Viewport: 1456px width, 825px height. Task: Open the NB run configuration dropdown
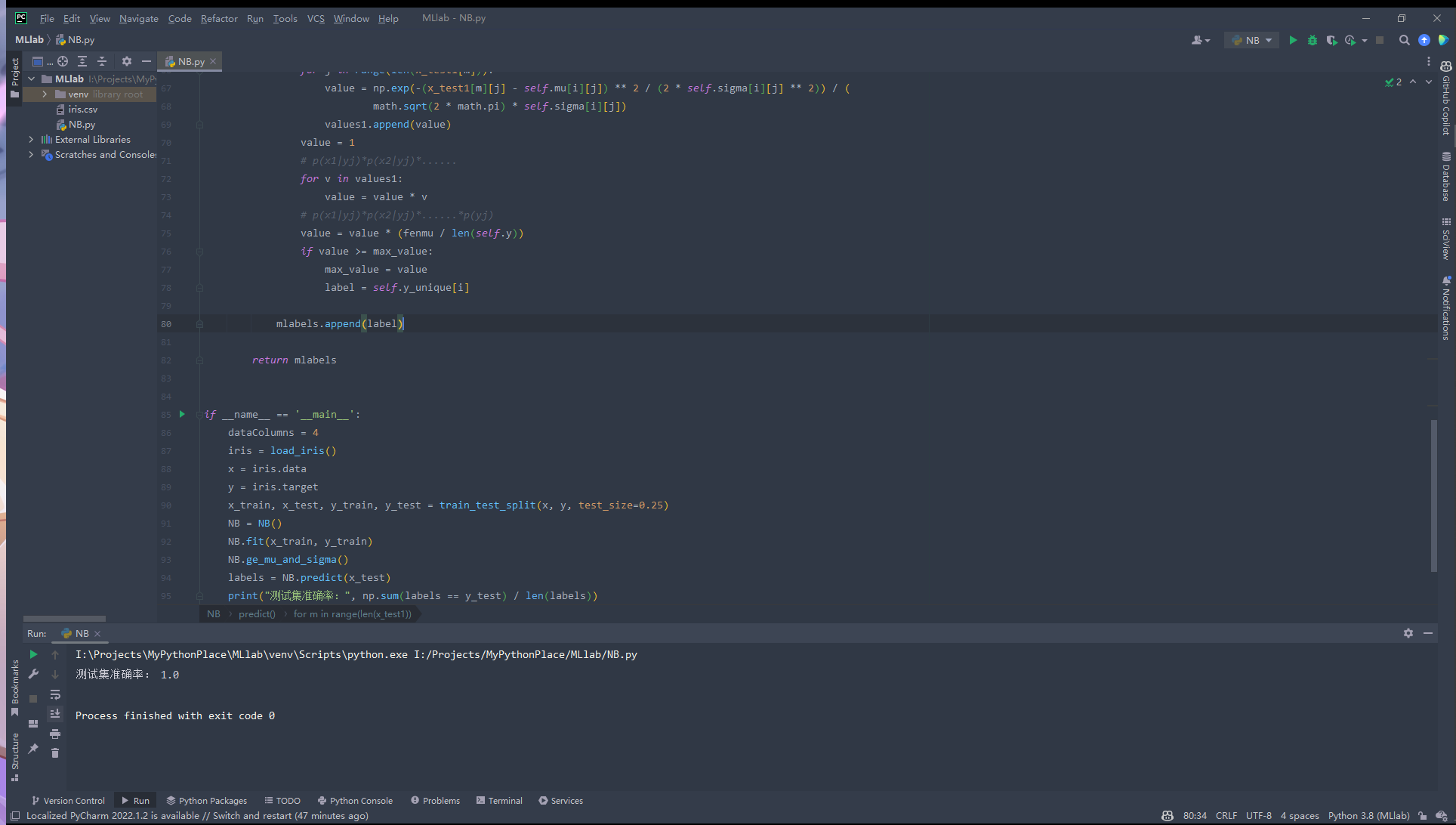pos(1253,40)
